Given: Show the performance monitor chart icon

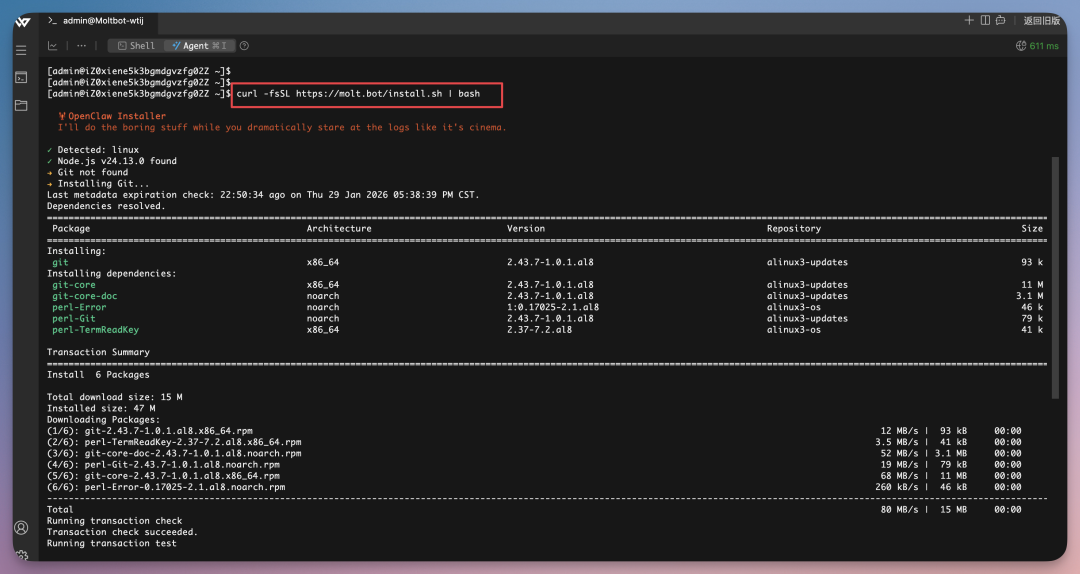Looking at the screenshot, I should tap(53, 46).
